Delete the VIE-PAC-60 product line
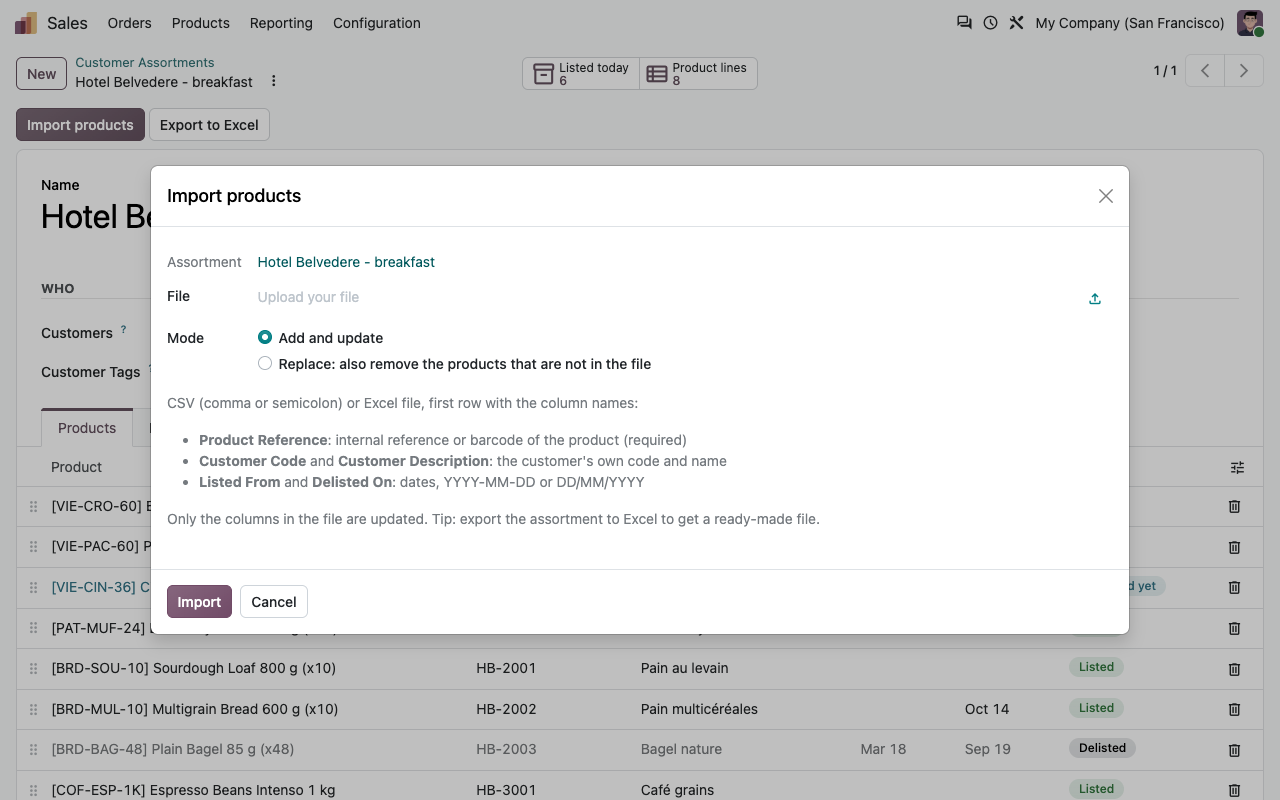1280x800 pixels. pyautogui.click(x=1234, y=547)
